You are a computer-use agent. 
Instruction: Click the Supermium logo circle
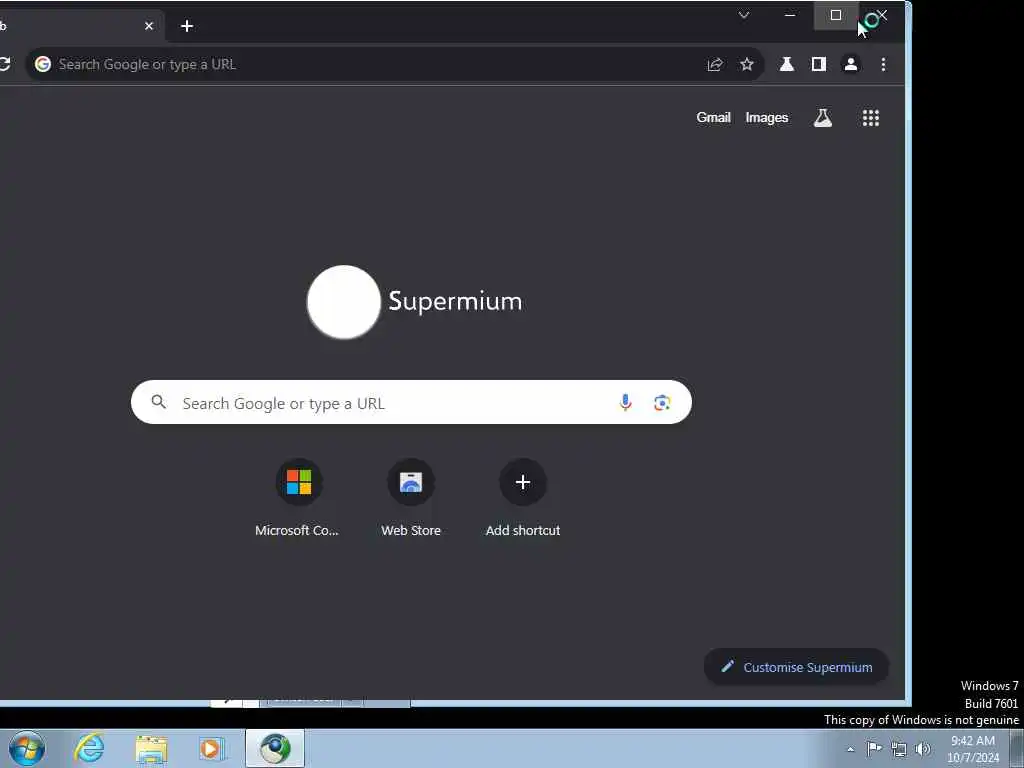(344, 302)
